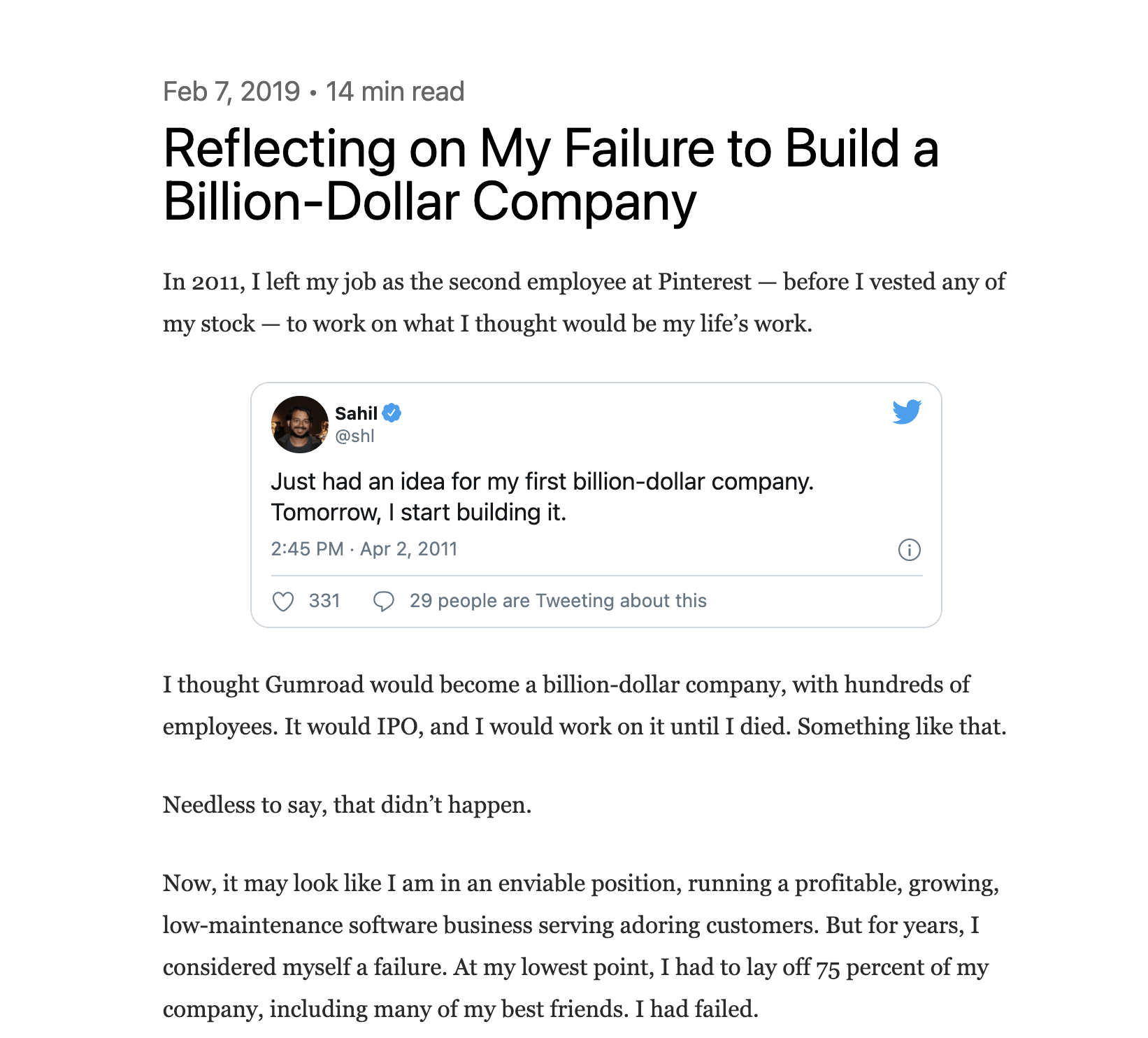The height and width of the screenshot is (1038, 1148).
Task: Open Sahil's profile photo
Action: point(299,425)
